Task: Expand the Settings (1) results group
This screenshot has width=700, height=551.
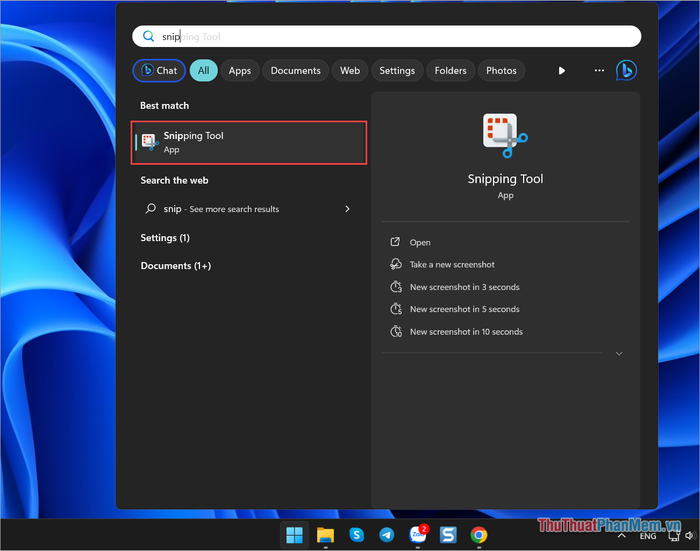Action: (x=165, y=238)
